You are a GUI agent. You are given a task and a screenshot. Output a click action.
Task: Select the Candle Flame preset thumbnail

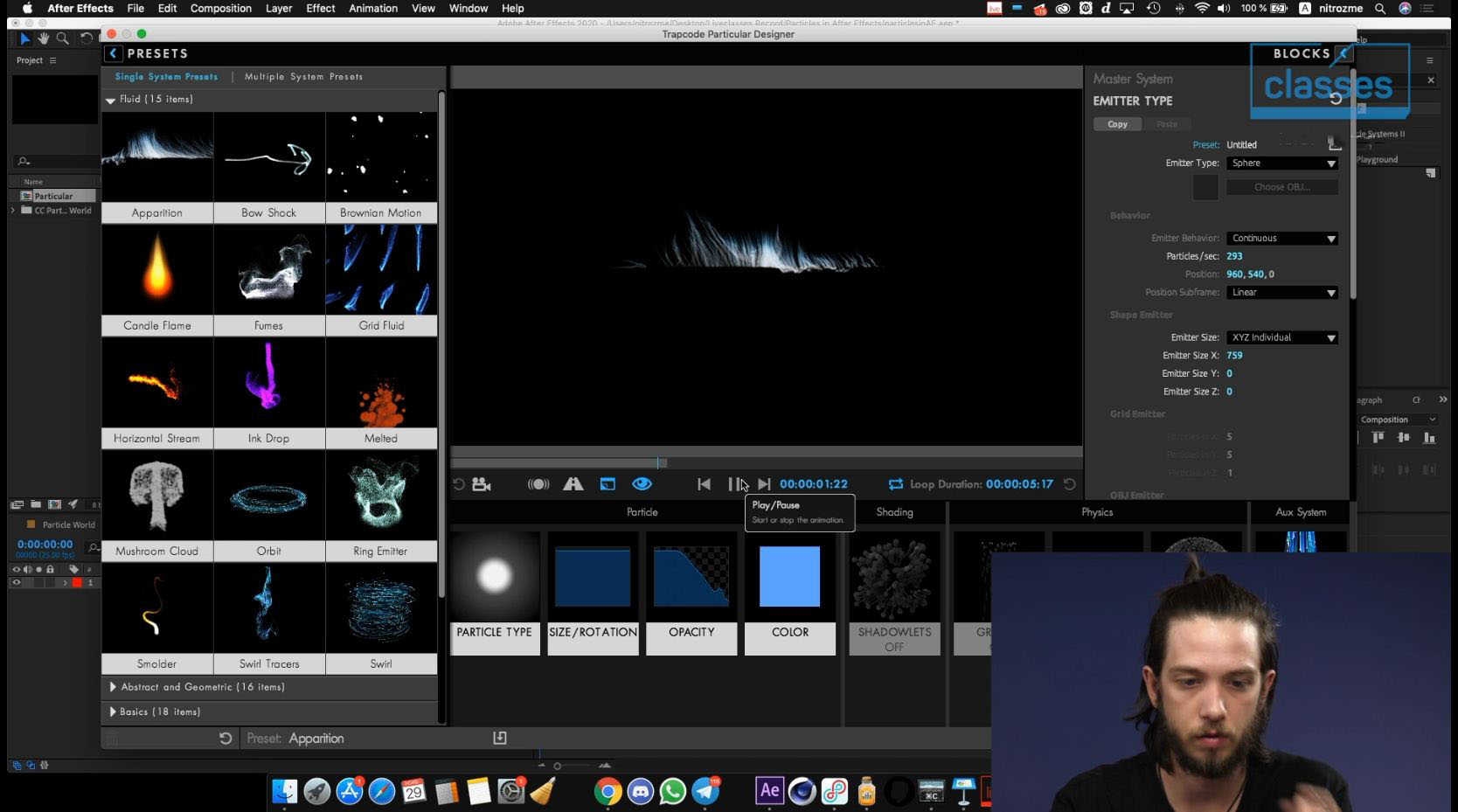click(x=157, y=270)
